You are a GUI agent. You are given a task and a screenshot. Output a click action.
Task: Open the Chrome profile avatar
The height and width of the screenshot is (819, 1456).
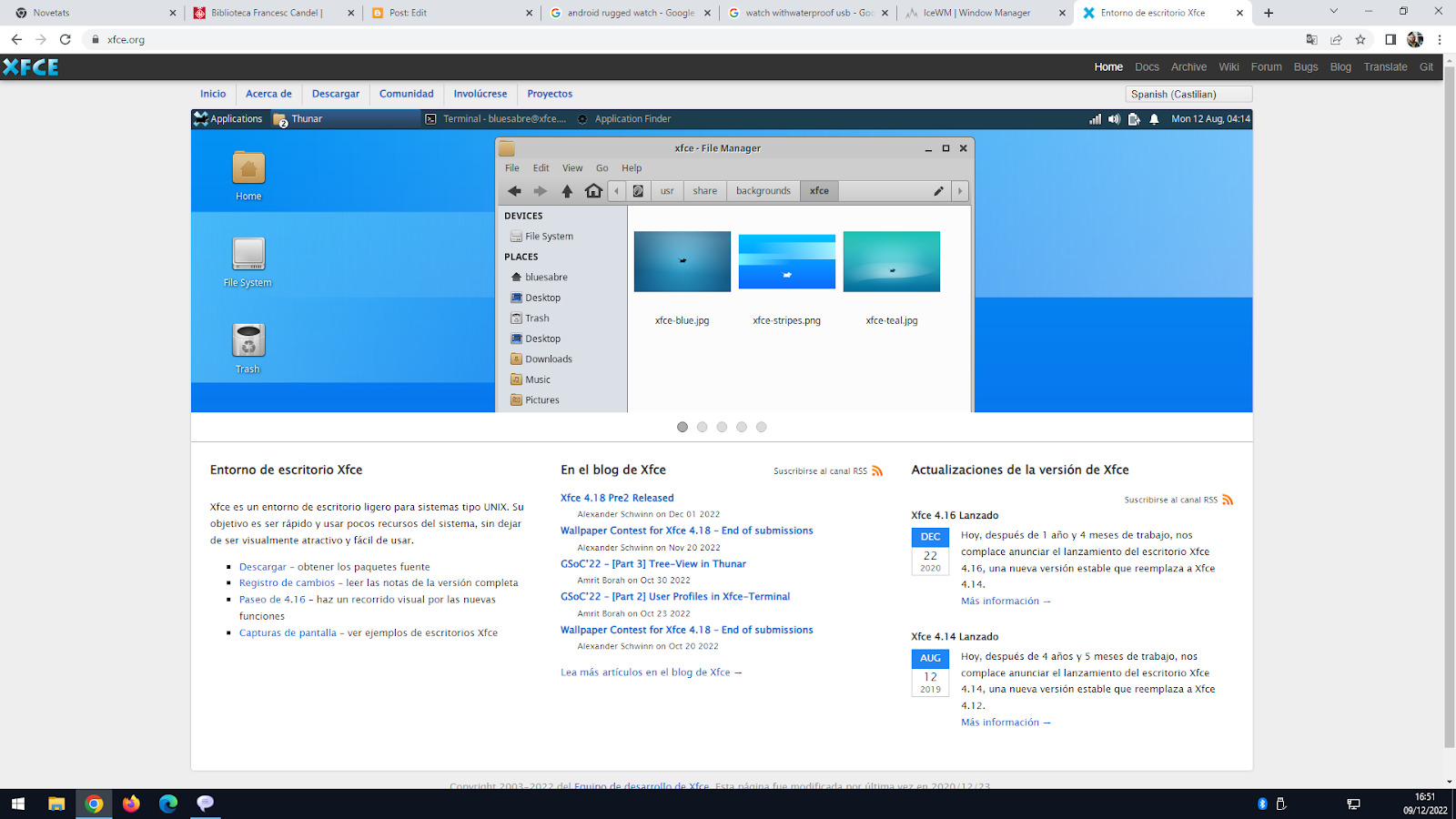(x=1415, y=39)
